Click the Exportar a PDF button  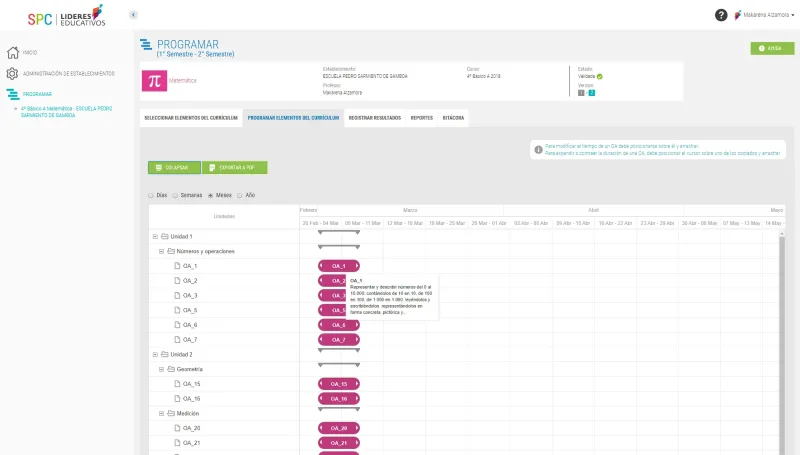[235, 168]
